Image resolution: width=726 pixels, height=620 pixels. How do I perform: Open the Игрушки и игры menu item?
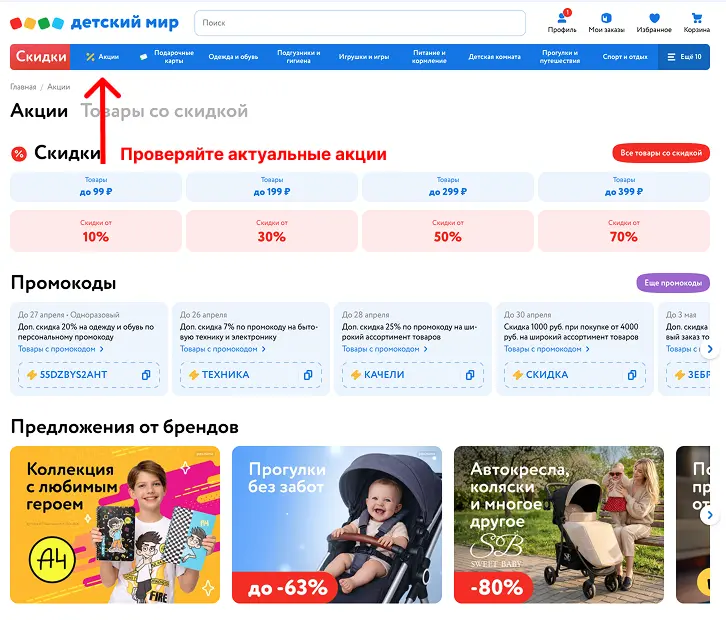tap(364, 57)
